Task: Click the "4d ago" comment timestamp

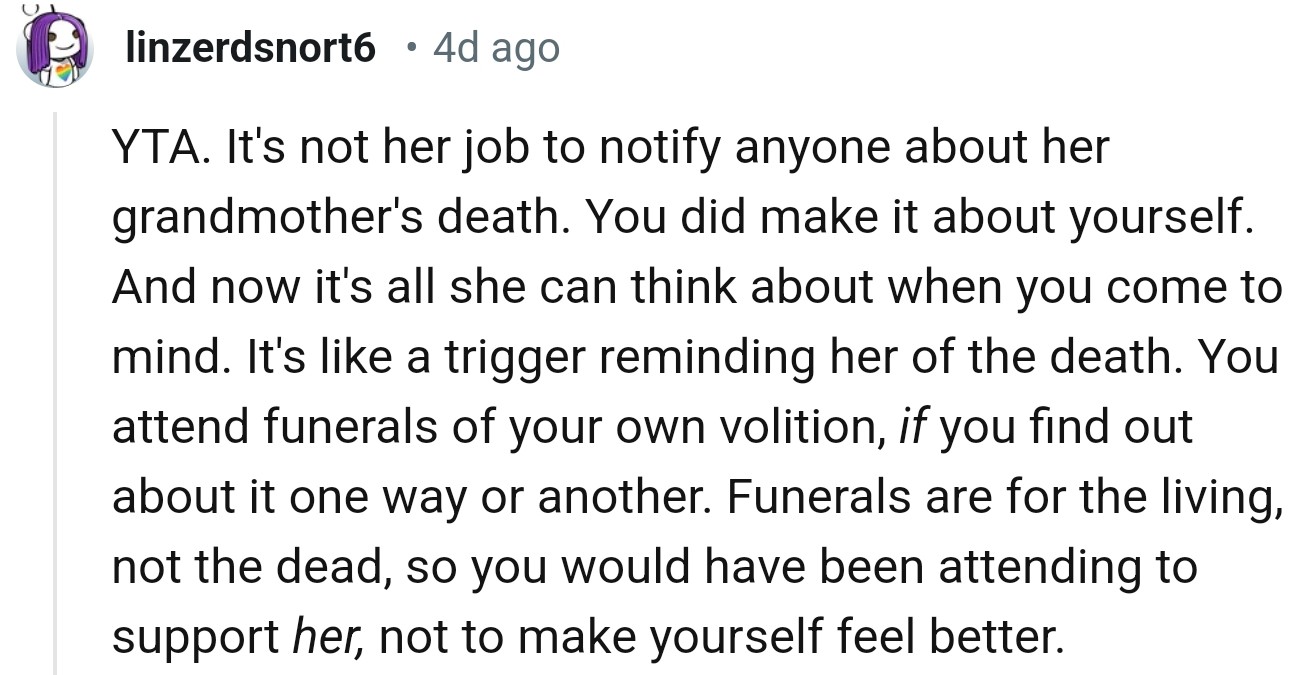Action: tap(496, 48)
